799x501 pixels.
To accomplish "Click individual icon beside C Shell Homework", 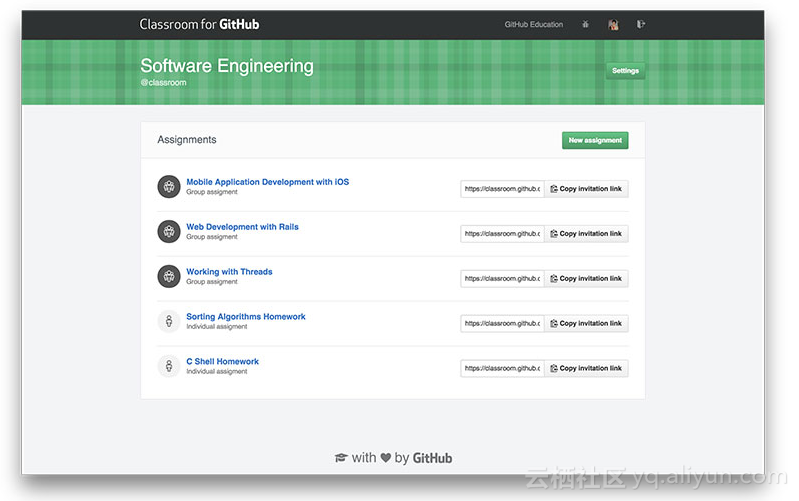I will click(x=169, y=366).
